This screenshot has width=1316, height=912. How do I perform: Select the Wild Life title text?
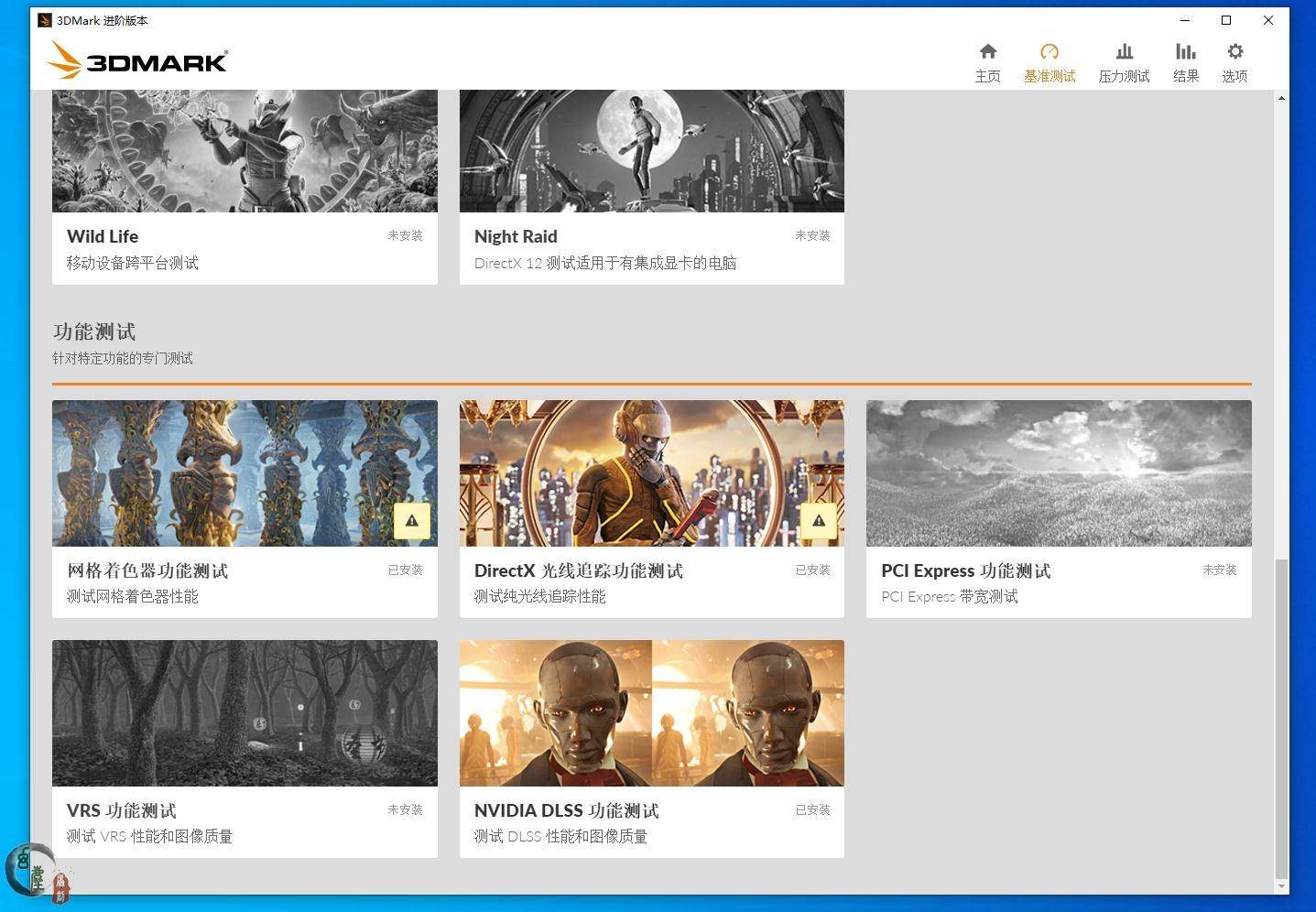(103, 236)
